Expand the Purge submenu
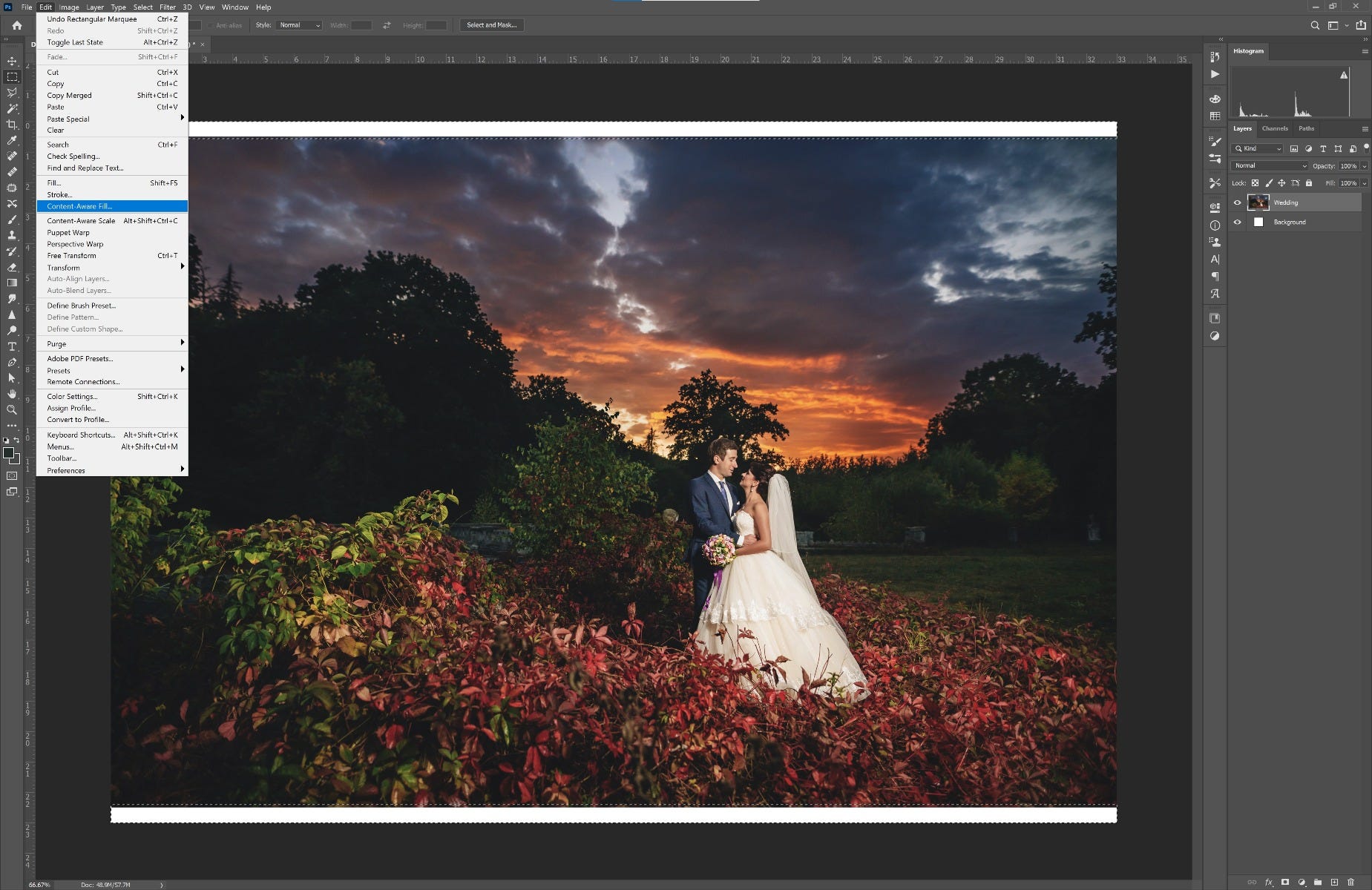The height and width of the screenshot is (890, 1372). coord(111,344)
